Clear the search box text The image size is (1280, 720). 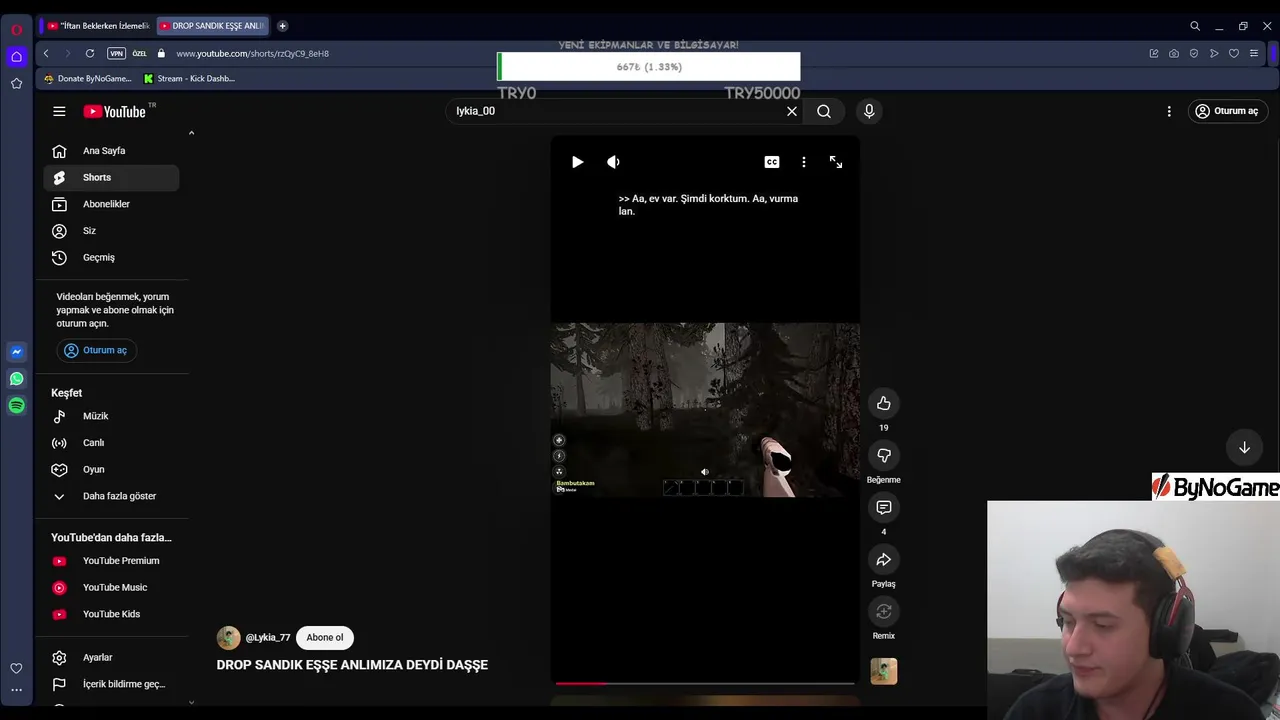tap(792, 111)
